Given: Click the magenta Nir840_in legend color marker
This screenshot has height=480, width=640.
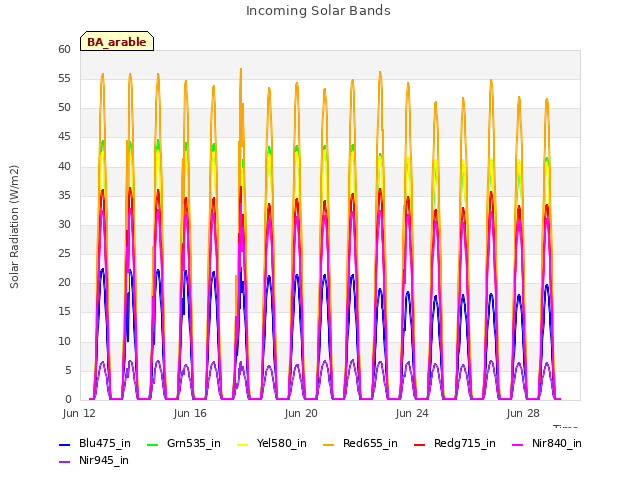Looking at the screenshot, I should 517,444.
